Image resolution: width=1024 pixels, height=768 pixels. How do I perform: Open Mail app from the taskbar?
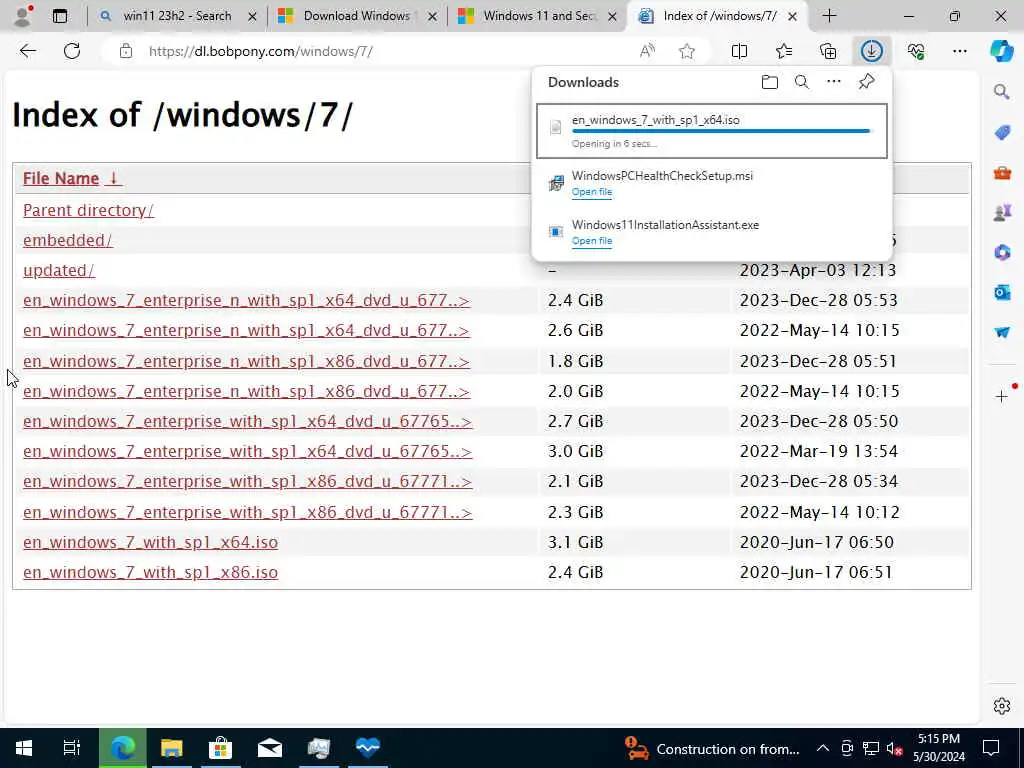[270, 748]
